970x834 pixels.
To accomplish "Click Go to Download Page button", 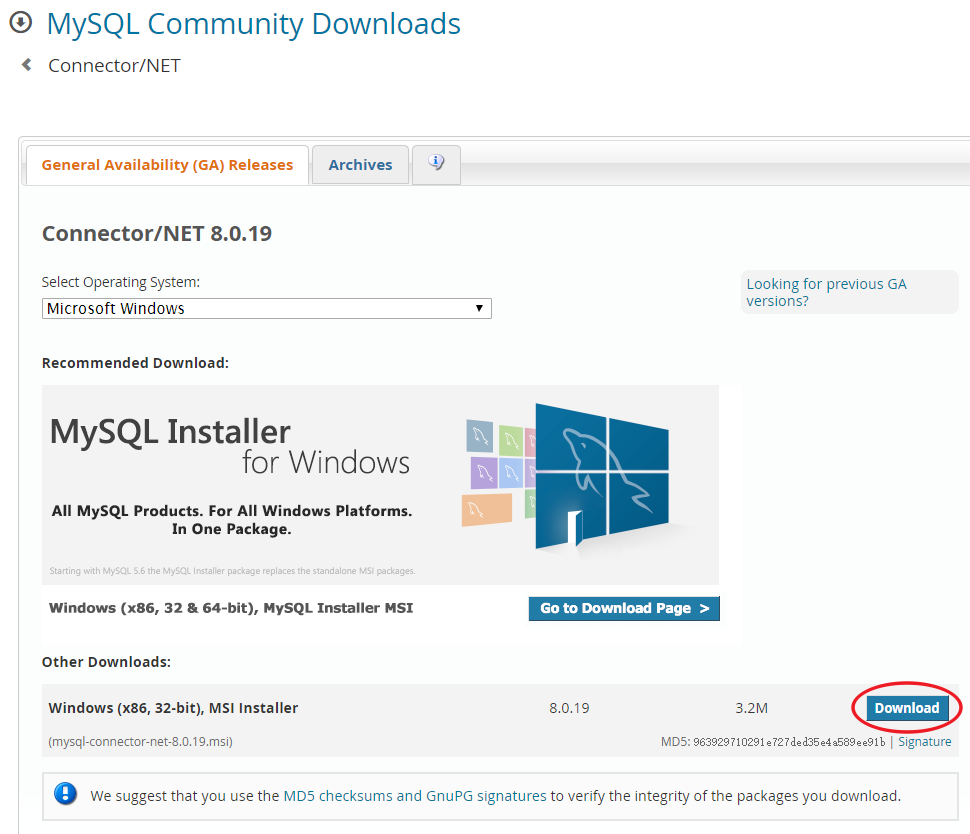I will 624,608.
